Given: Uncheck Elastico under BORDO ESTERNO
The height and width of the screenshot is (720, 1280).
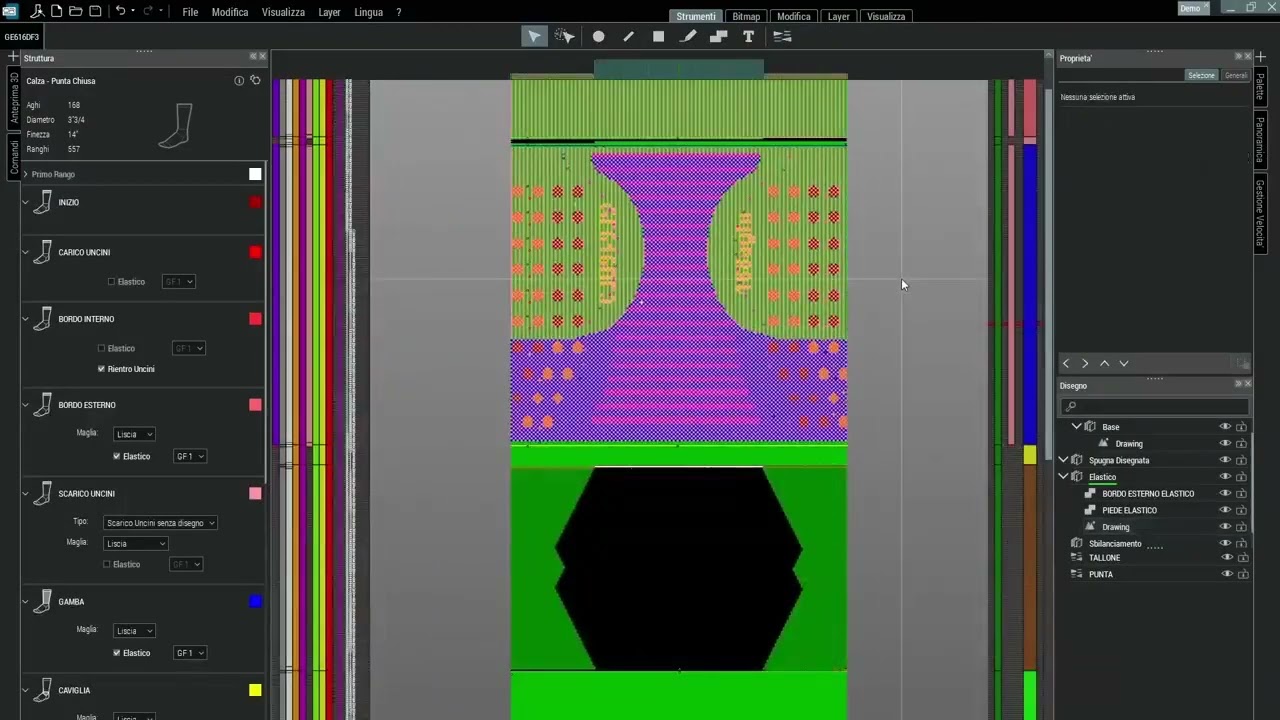Looking at the screenshot, I should (117, 456).
